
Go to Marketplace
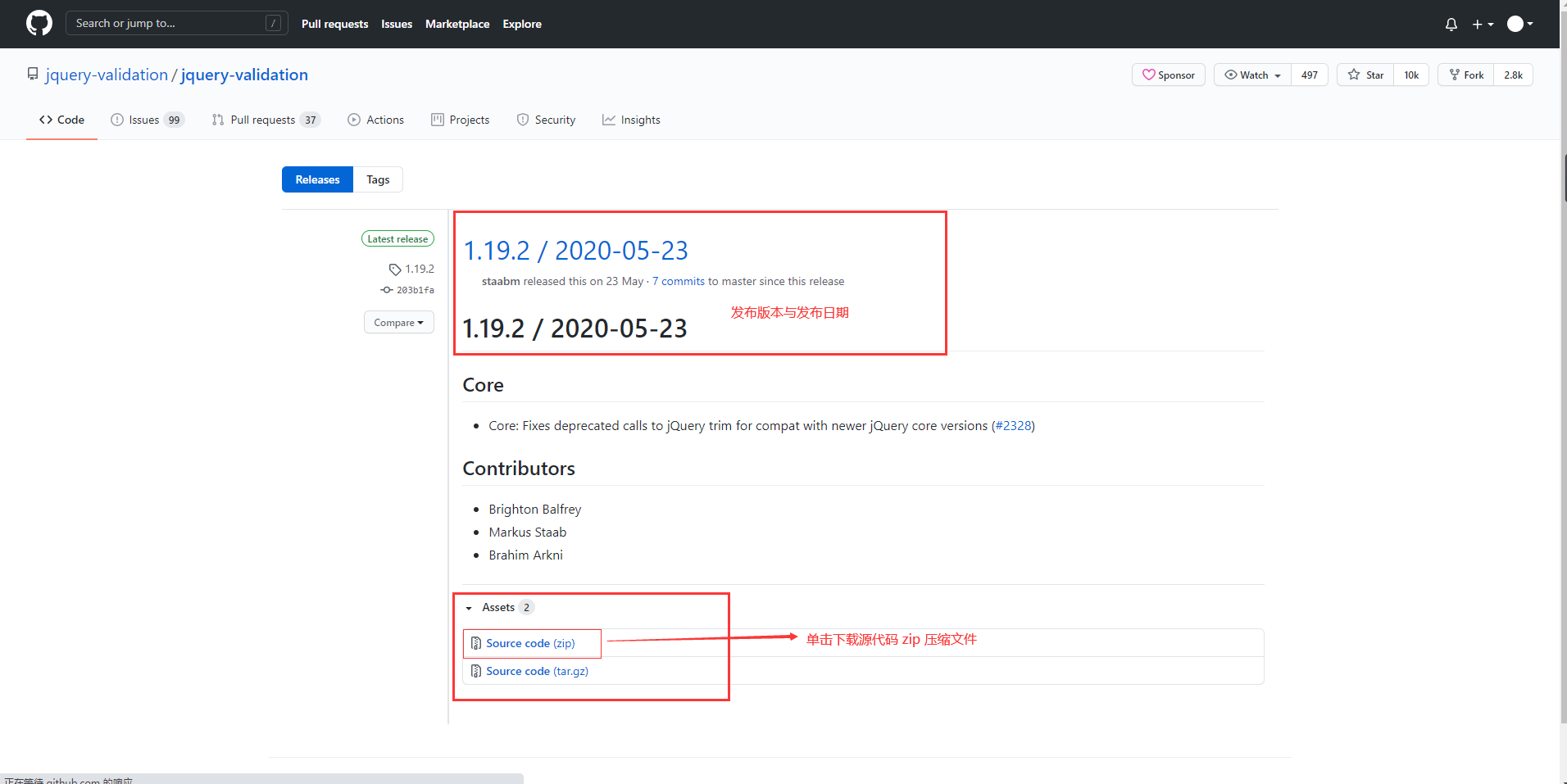457,24
